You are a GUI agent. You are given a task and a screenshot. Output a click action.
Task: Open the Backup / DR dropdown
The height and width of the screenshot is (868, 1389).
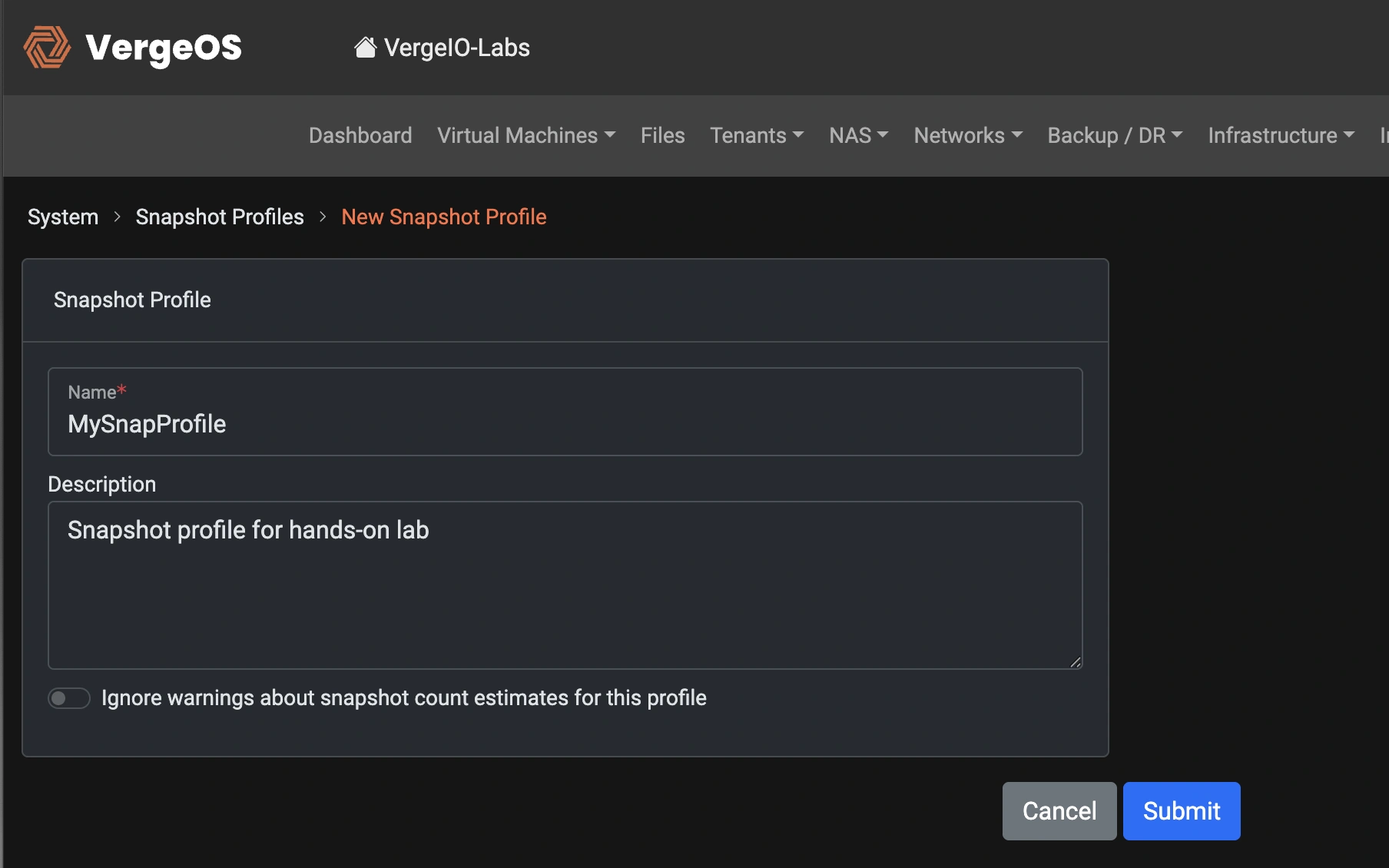pyautogui.click(x=1108, y=135)
